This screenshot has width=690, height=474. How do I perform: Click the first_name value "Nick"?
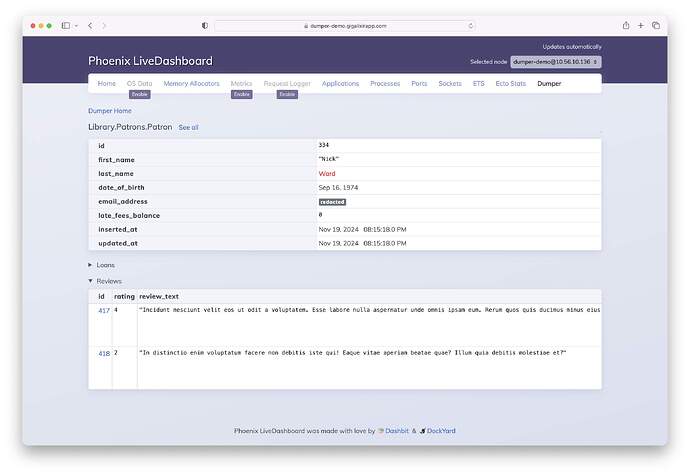[329, 159]
